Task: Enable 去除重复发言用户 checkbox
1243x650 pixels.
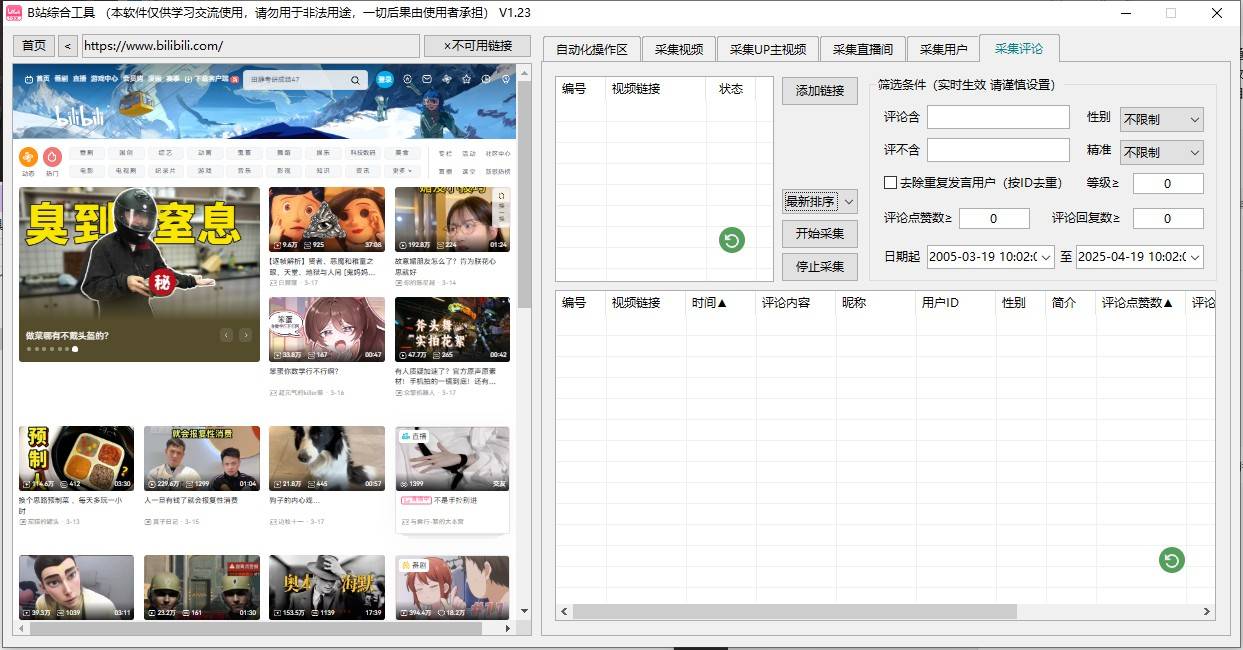Action: 890,183
